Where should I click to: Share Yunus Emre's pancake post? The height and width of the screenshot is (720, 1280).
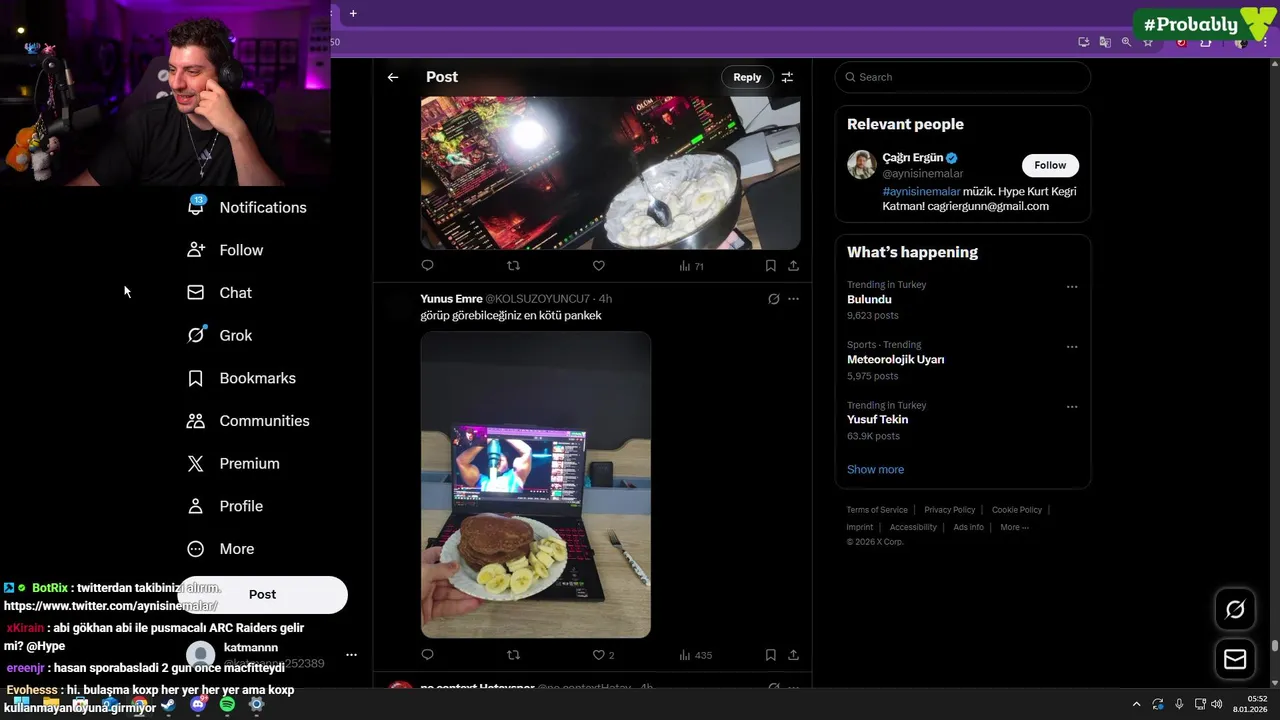[x=793, y=655]
